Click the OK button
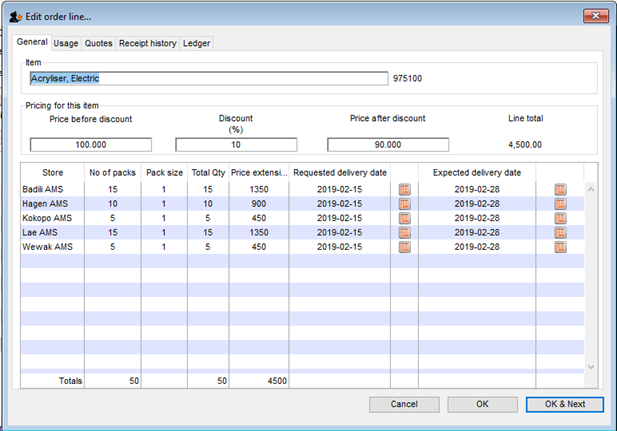617x431 pixels. pos(482,404)
